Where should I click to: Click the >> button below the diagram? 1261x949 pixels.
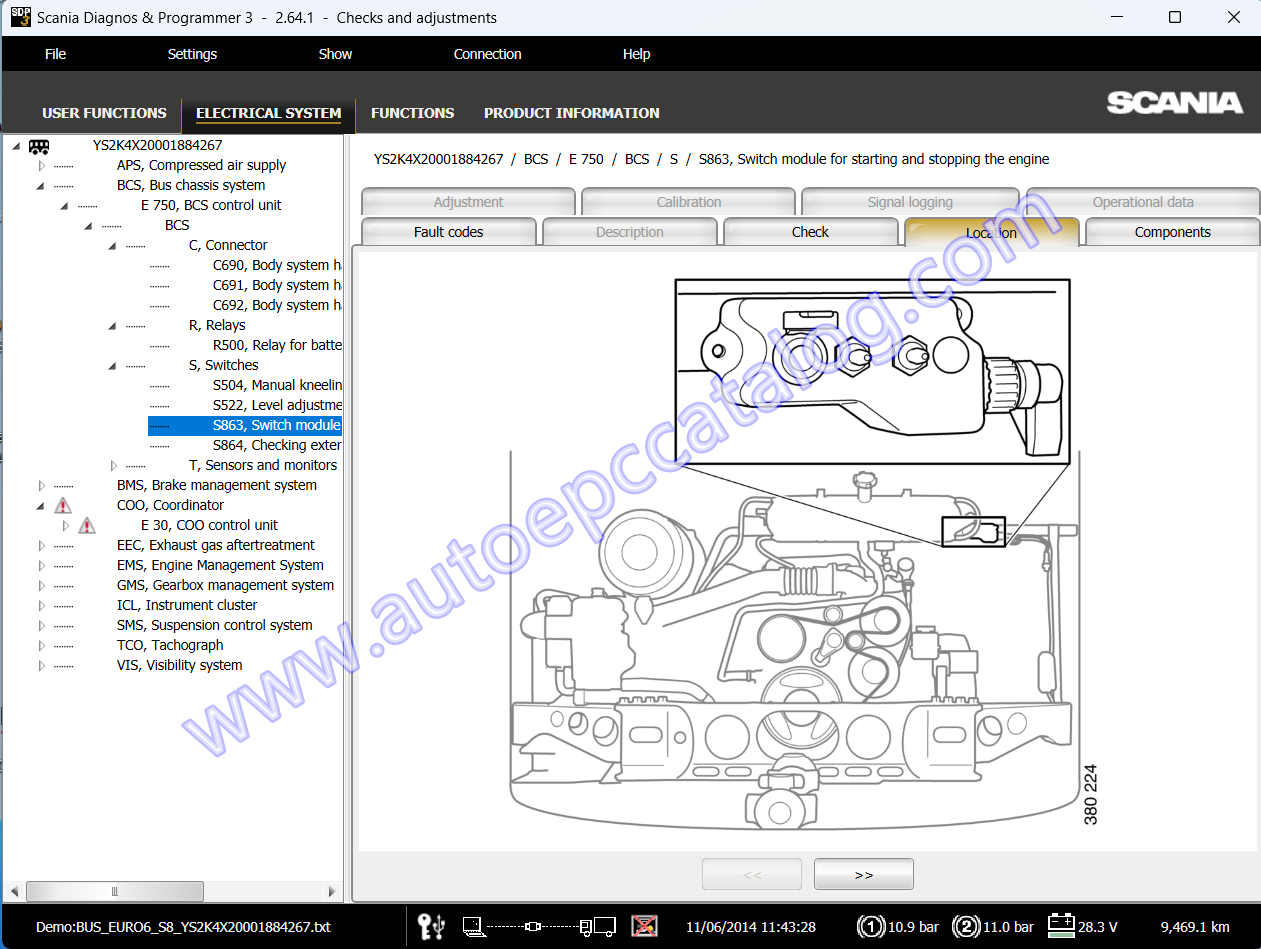[863, 873]
